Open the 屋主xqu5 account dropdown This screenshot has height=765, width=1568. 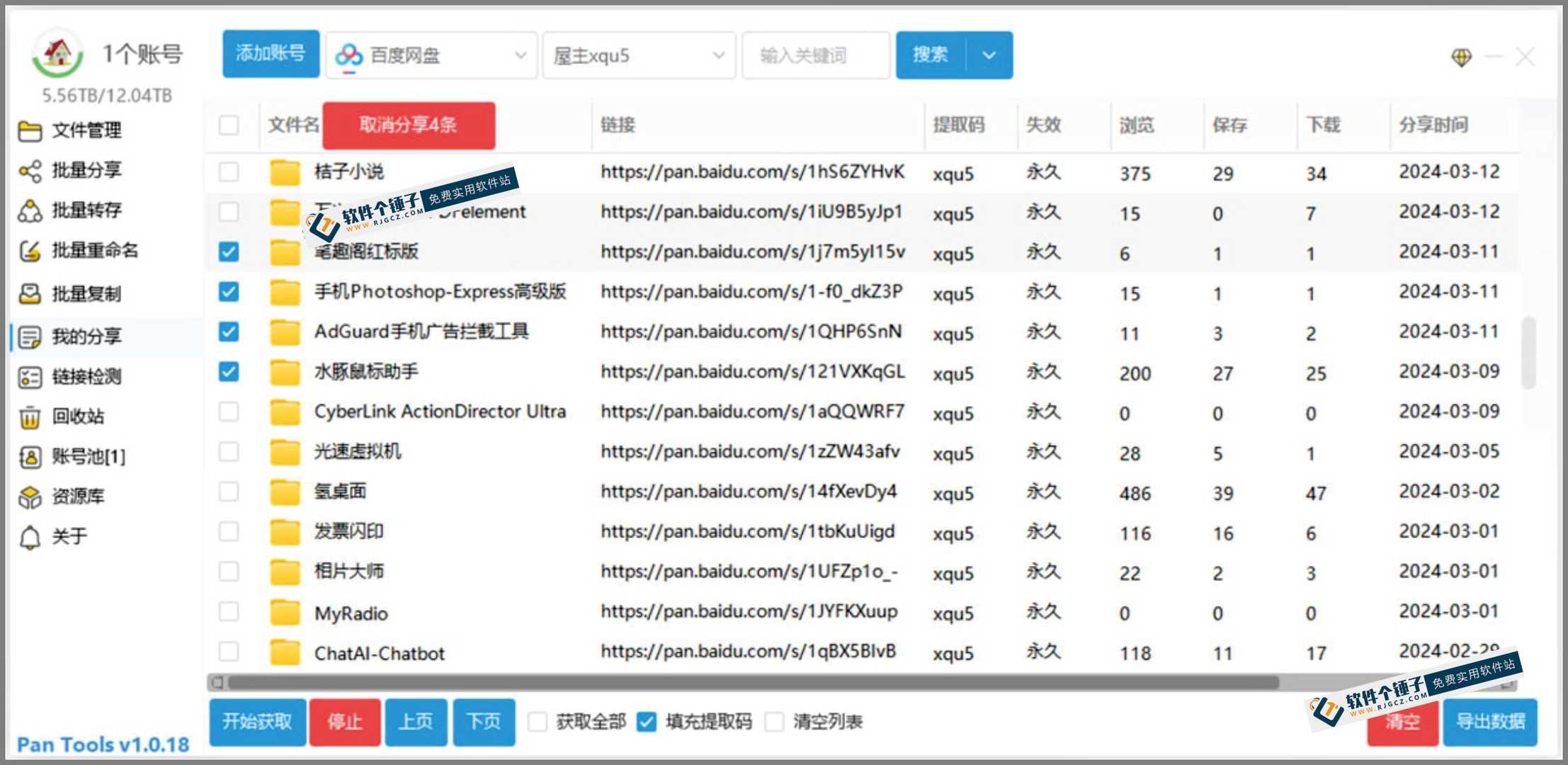click(x=639, y=55)
